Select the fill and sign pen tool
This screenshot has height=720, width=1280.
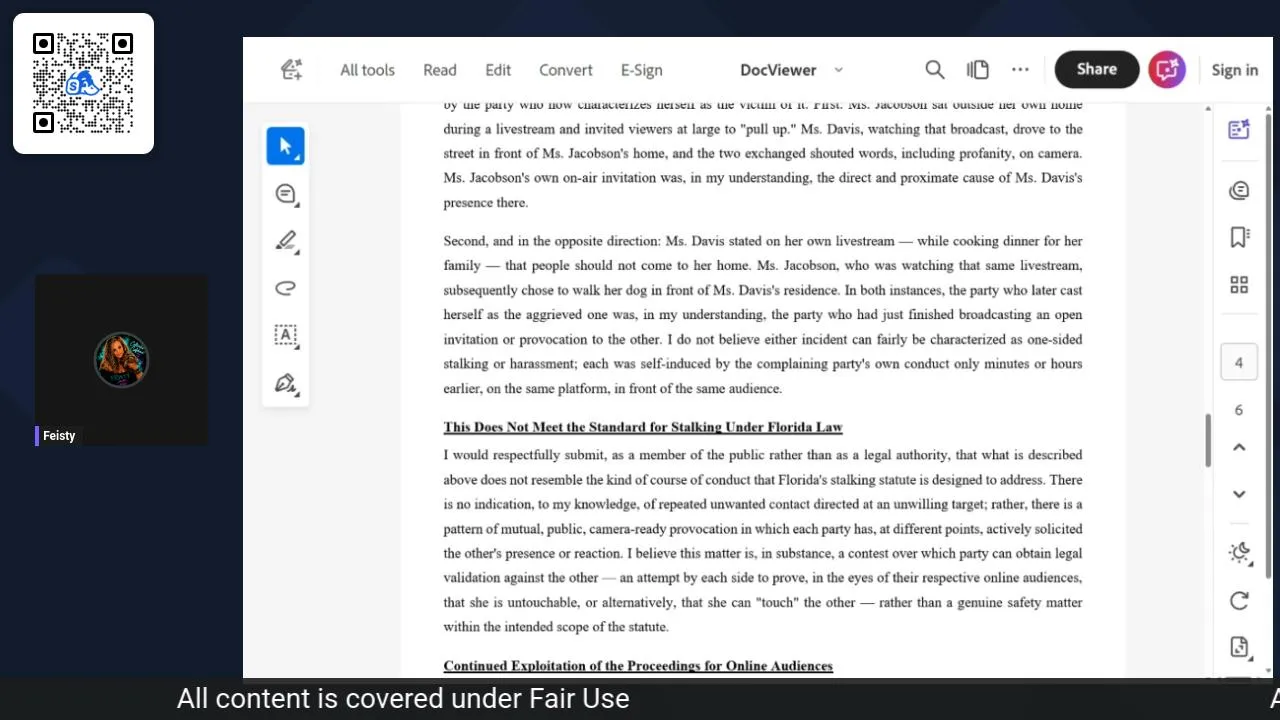286,384
